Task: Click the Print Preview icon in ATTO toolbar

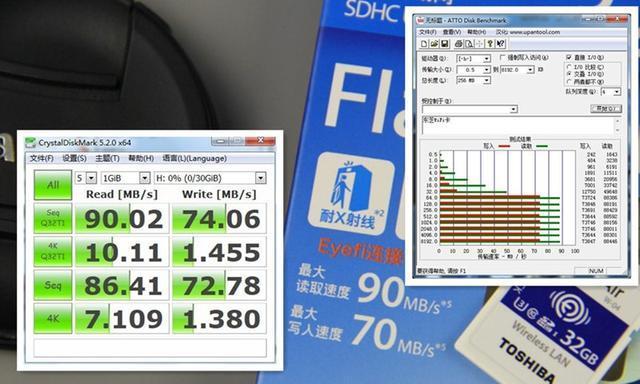Action: (469, 43)
